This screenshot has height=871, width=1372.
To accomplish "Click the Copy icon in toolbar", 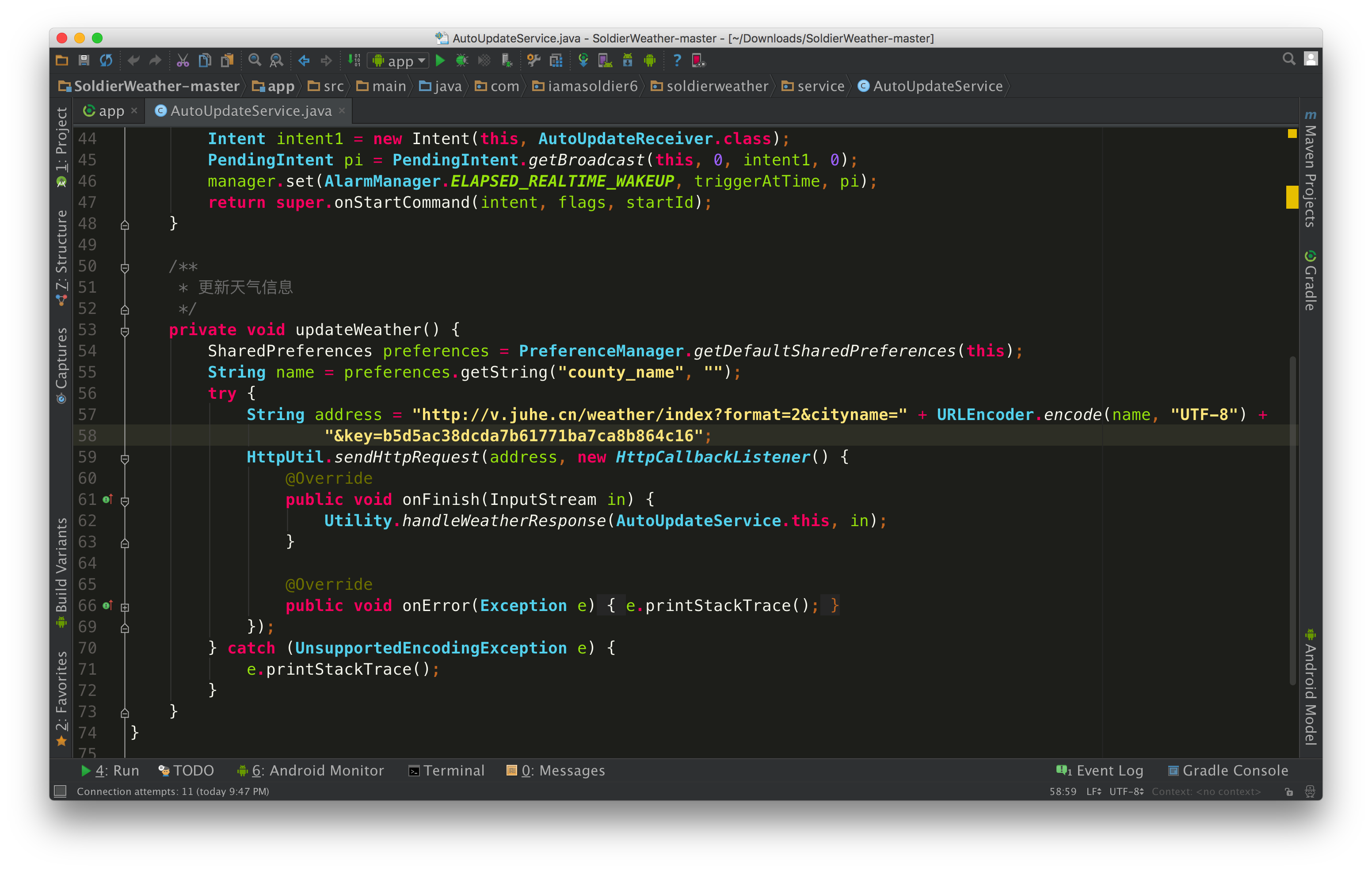I will (x=205, y=61).
